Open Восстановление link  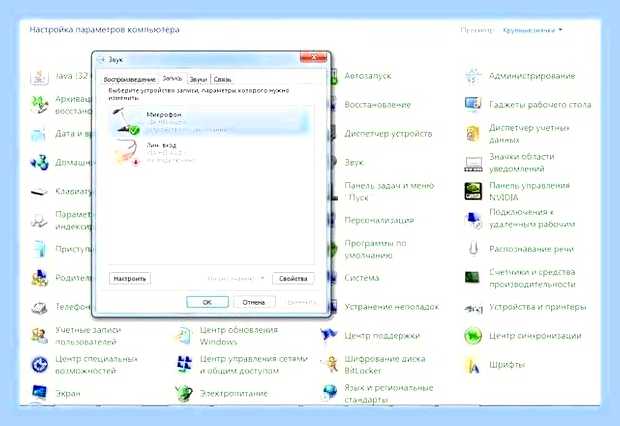[x=378, y=105]
